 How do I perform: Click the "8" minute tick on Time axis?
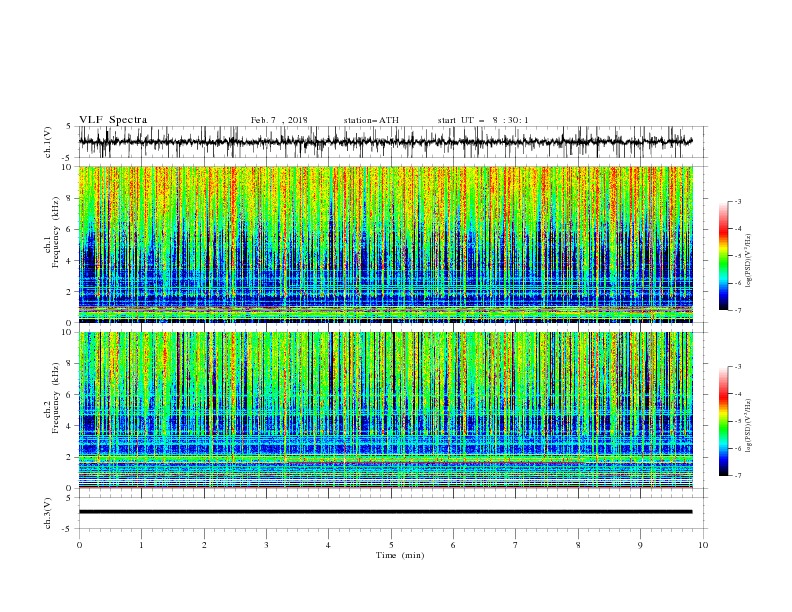pyautogui.click(x=578, y=545)
